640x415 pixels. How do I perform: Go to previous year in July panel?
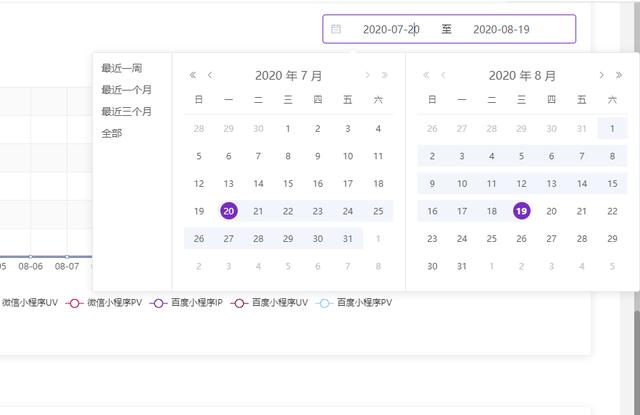[193, 75]
